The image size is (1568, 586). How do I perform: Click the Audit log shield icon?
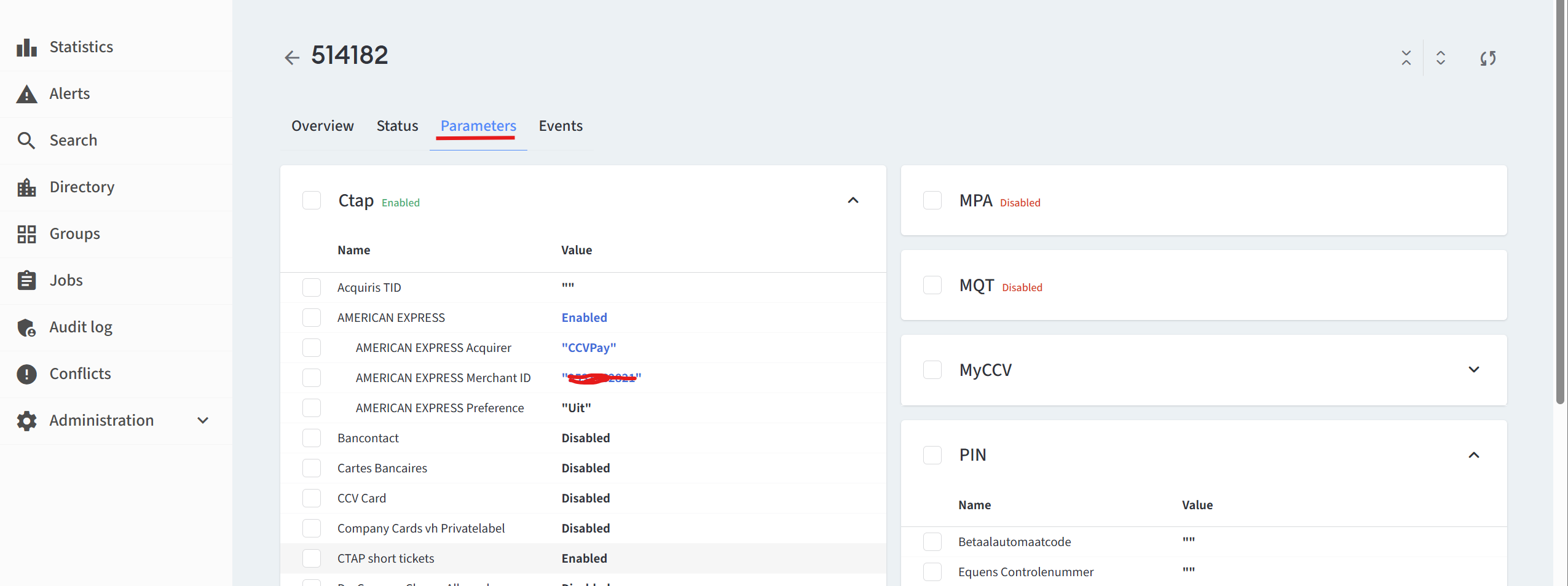[x=26, y=327]
